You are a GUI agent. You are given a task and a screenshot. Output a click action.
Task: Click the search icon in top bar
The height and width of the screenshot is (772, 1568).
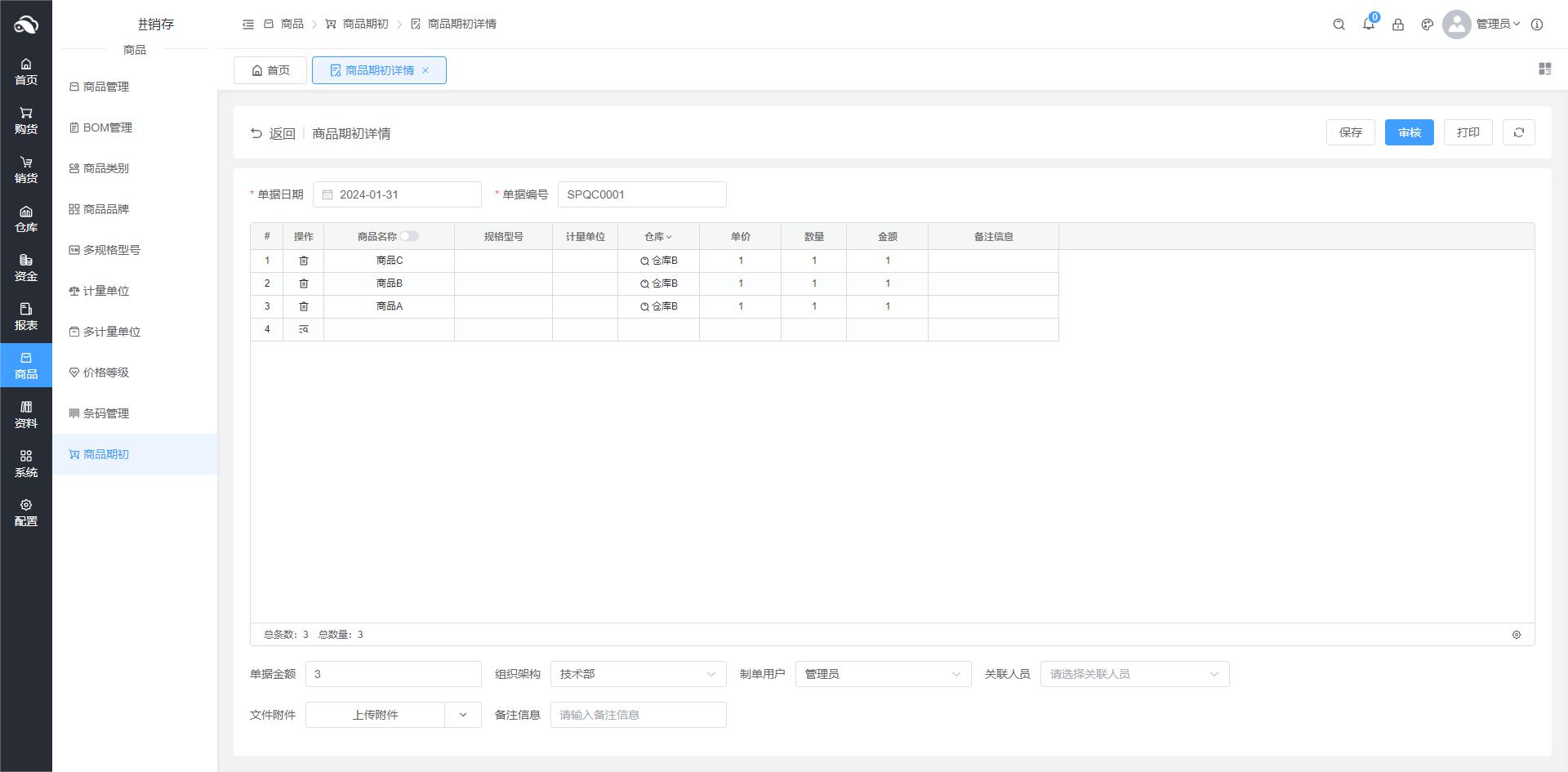click(x=1339, y=25)
